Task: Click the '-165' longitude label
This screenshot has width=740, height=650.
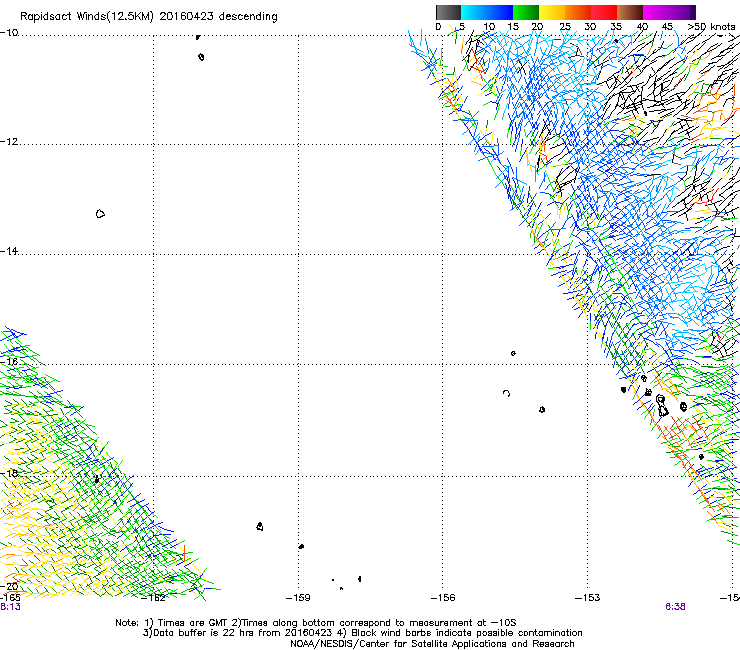Action: click(x=10, y=598)
